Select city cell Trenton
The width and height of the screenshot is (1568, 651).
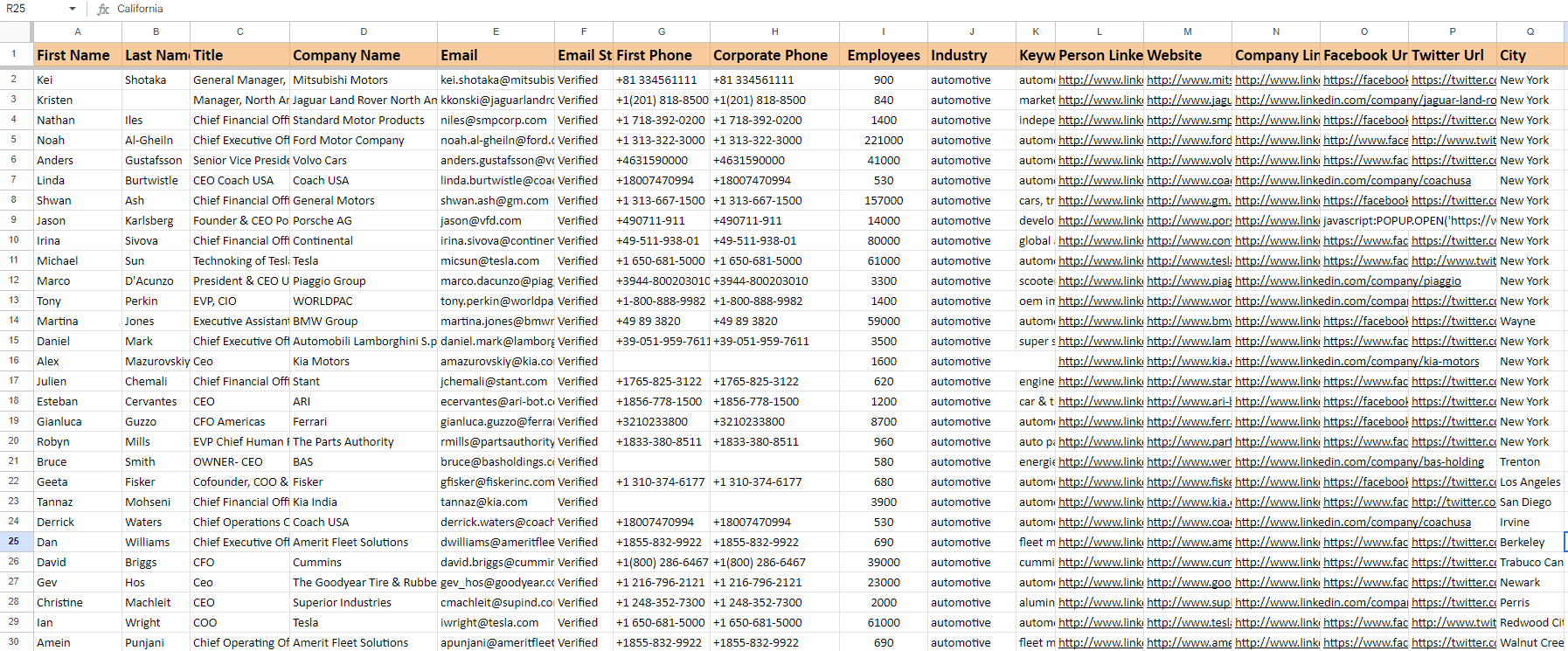tap(1530, 461)
